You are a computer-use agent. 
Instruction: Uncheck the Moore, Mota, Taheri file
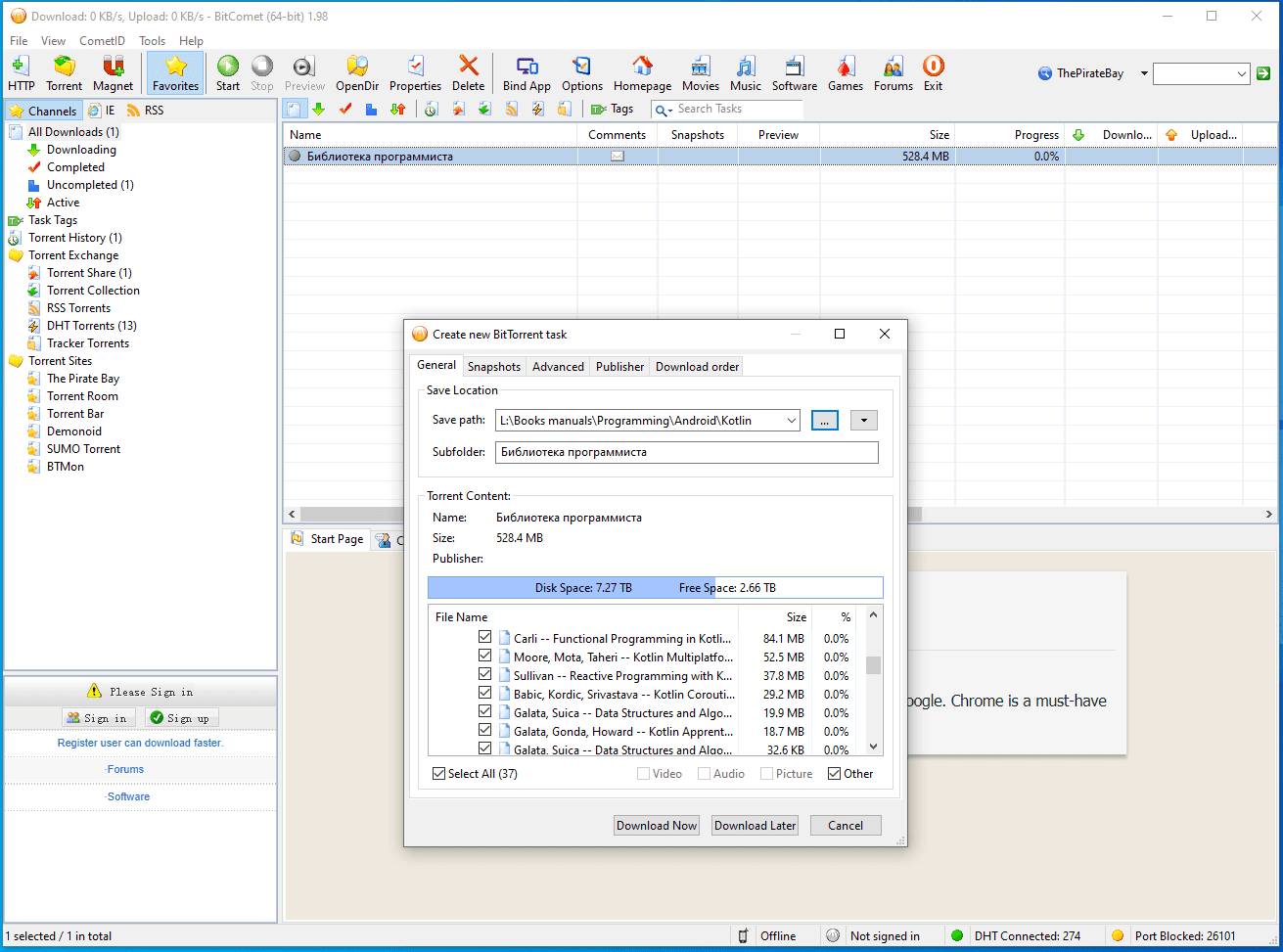[484, 656]
